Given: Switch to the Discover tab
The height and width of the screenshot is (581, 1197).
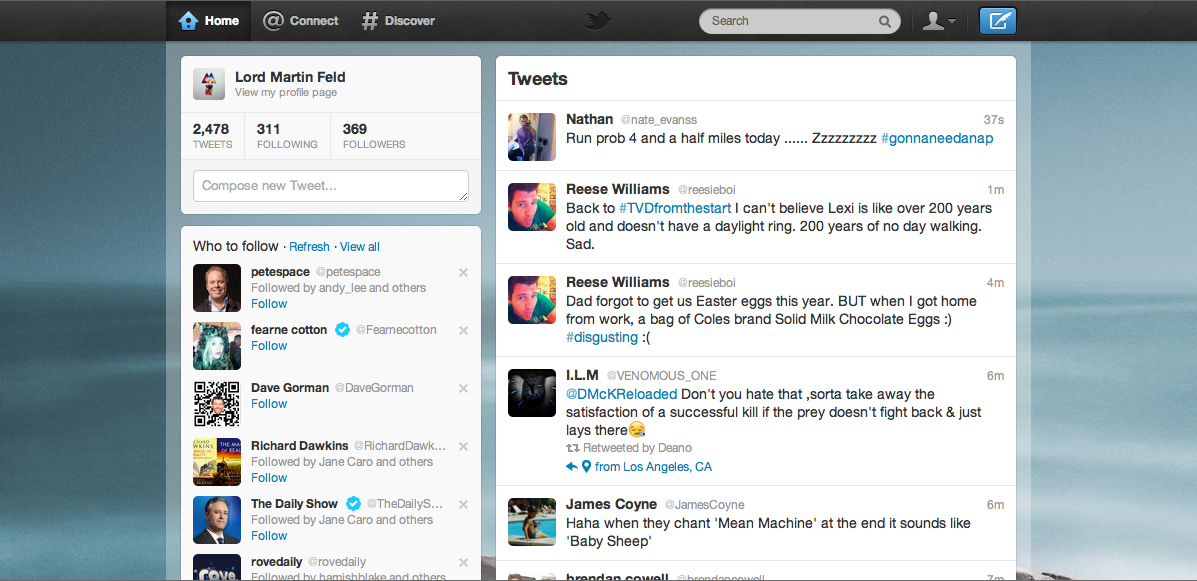Looking at the screenshot, I should (398, 21).
